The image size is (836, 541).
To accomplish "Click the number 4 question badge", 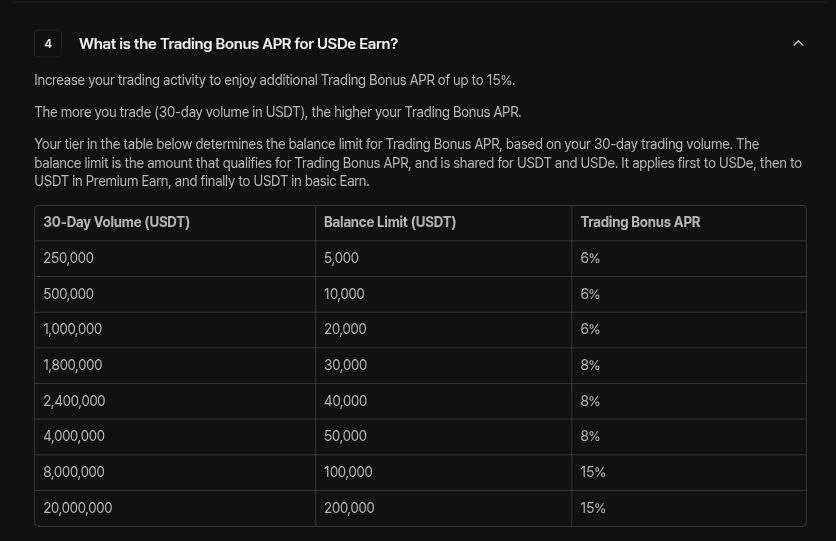I will (48, 44).
